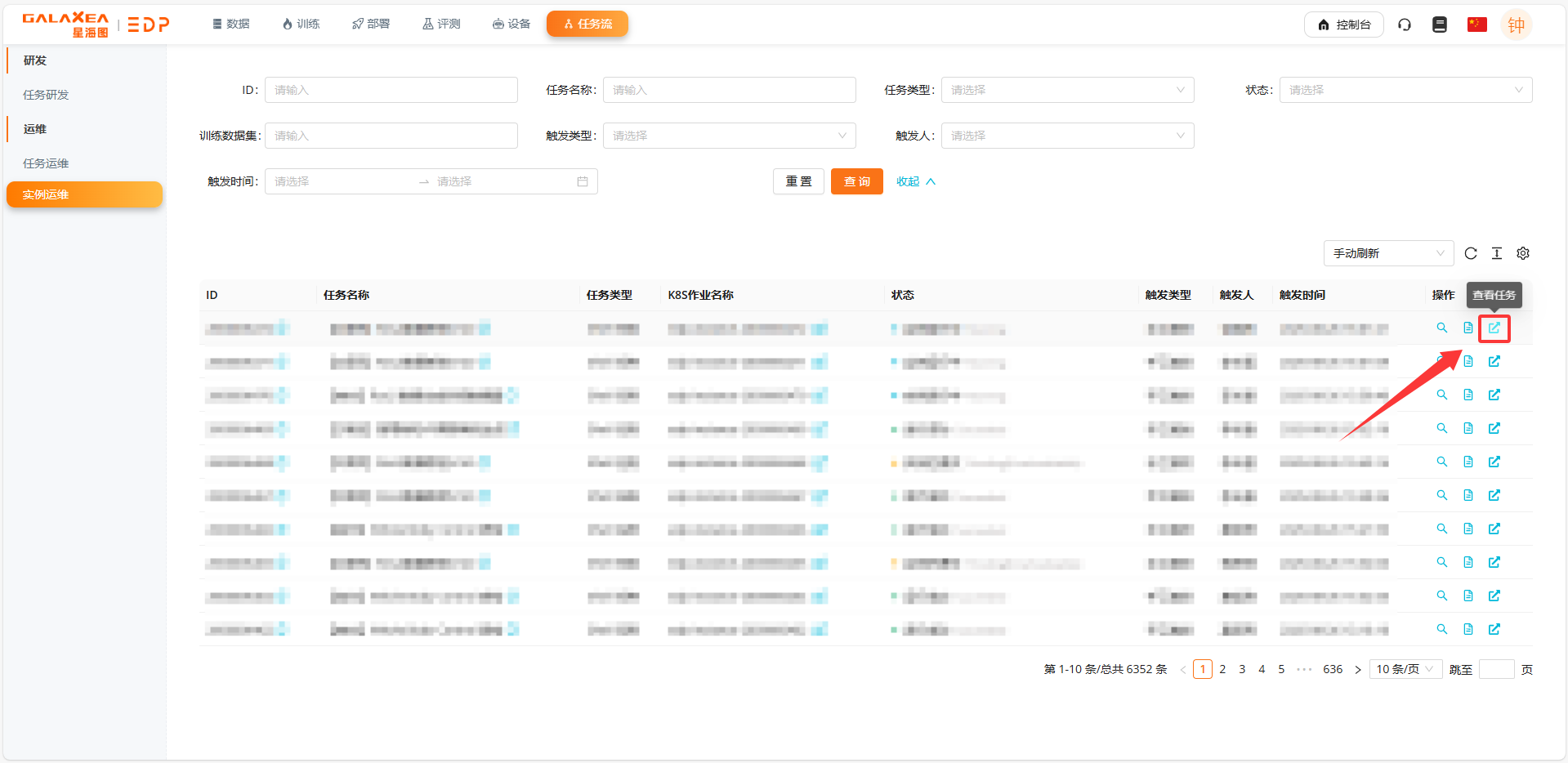Switch to the 训练 top menu
The width and height of the screenshot is (1568, 763).
click(x=301, y=25)
